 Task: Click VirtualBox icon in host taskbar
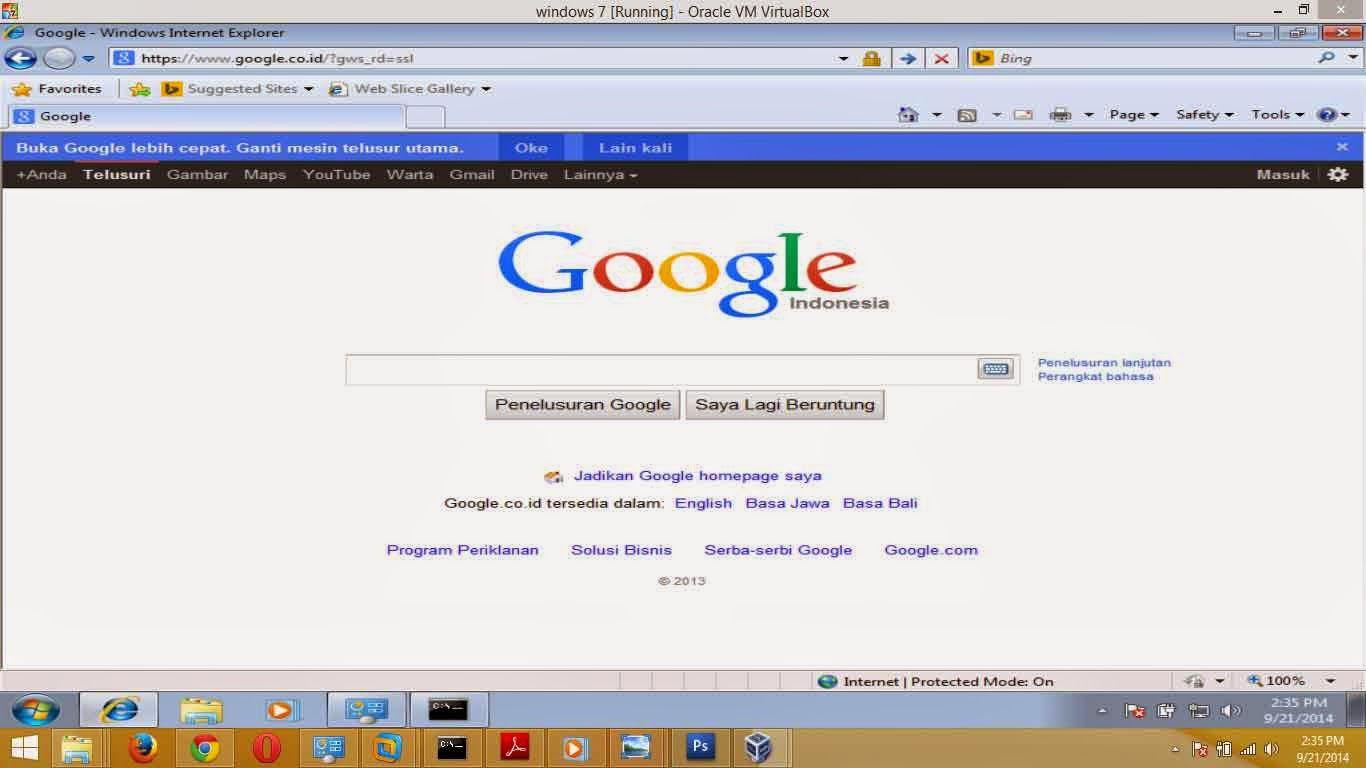[759, 748]
